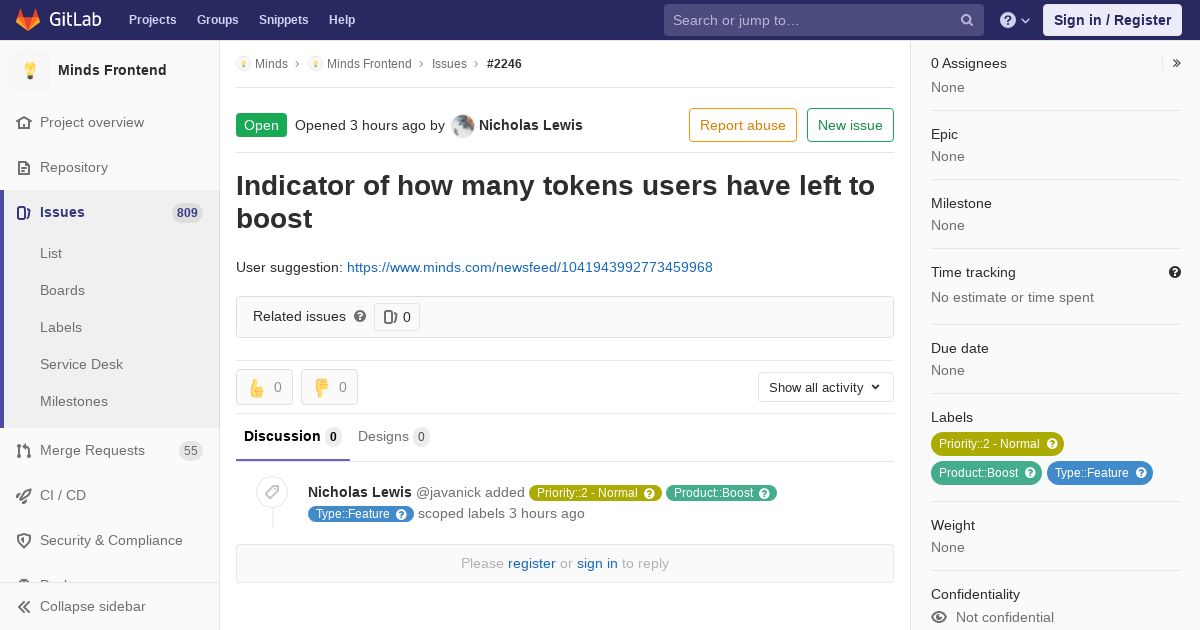Open the Labels sidebar item
The image size is (1200, 630).
tap(61, 327)
